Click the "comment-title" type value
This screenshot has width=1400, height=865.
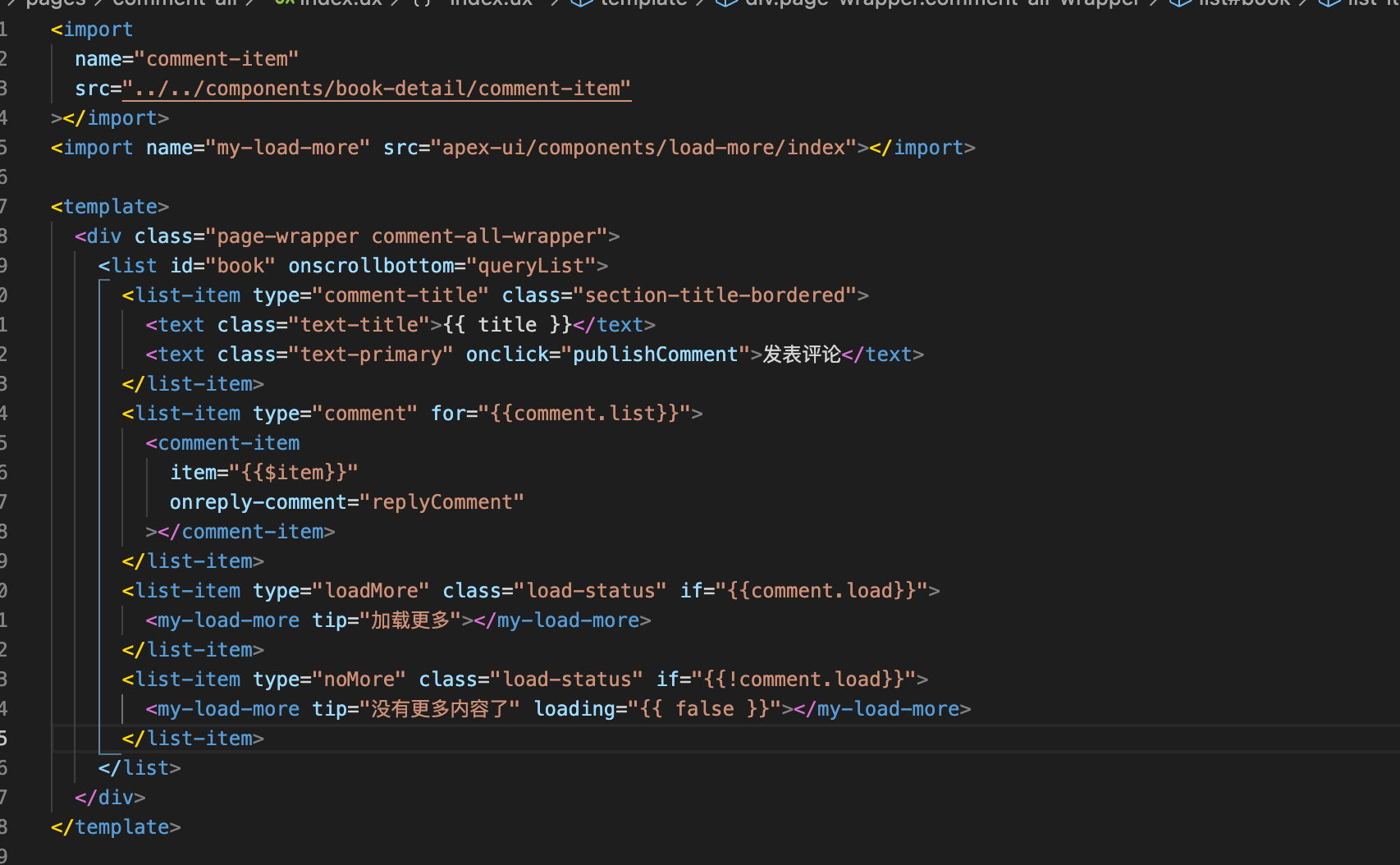tap(400, 295)
